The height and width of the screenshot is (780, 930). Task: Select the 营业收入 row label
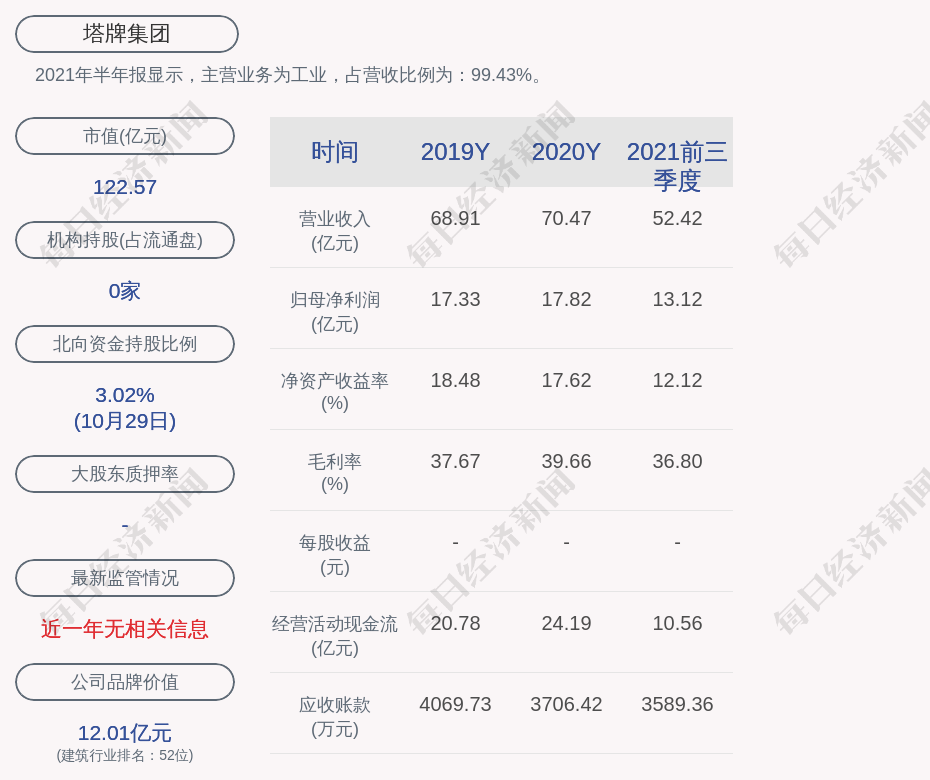pyautogui.click(x=334, y=230)
